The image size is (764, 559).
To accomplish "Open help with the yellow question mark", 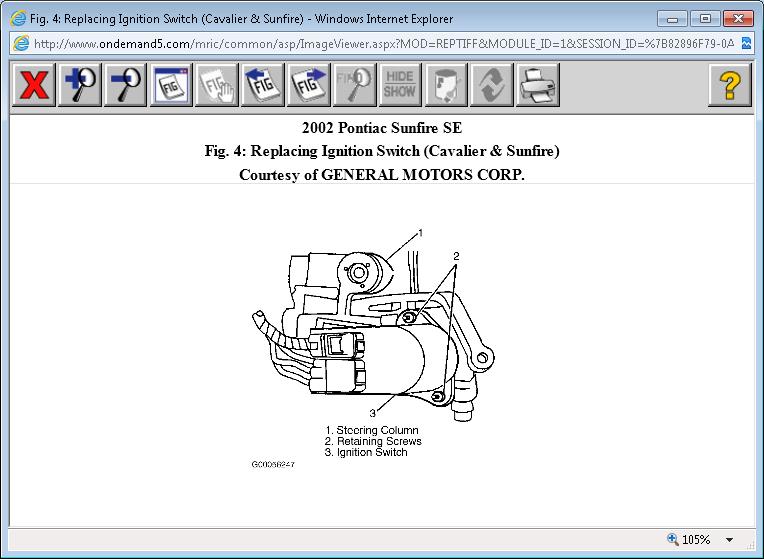I will [x=730, y=85].
